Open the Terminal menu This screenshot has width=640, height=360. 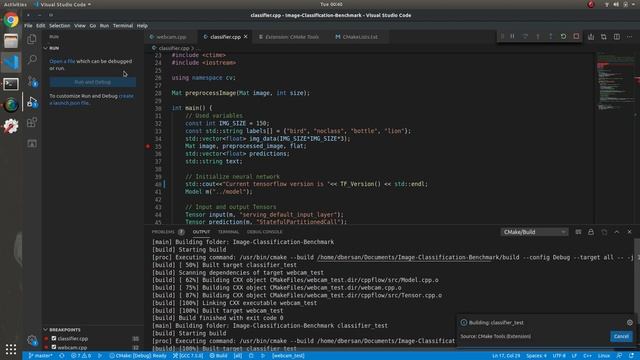click(123, 26)
